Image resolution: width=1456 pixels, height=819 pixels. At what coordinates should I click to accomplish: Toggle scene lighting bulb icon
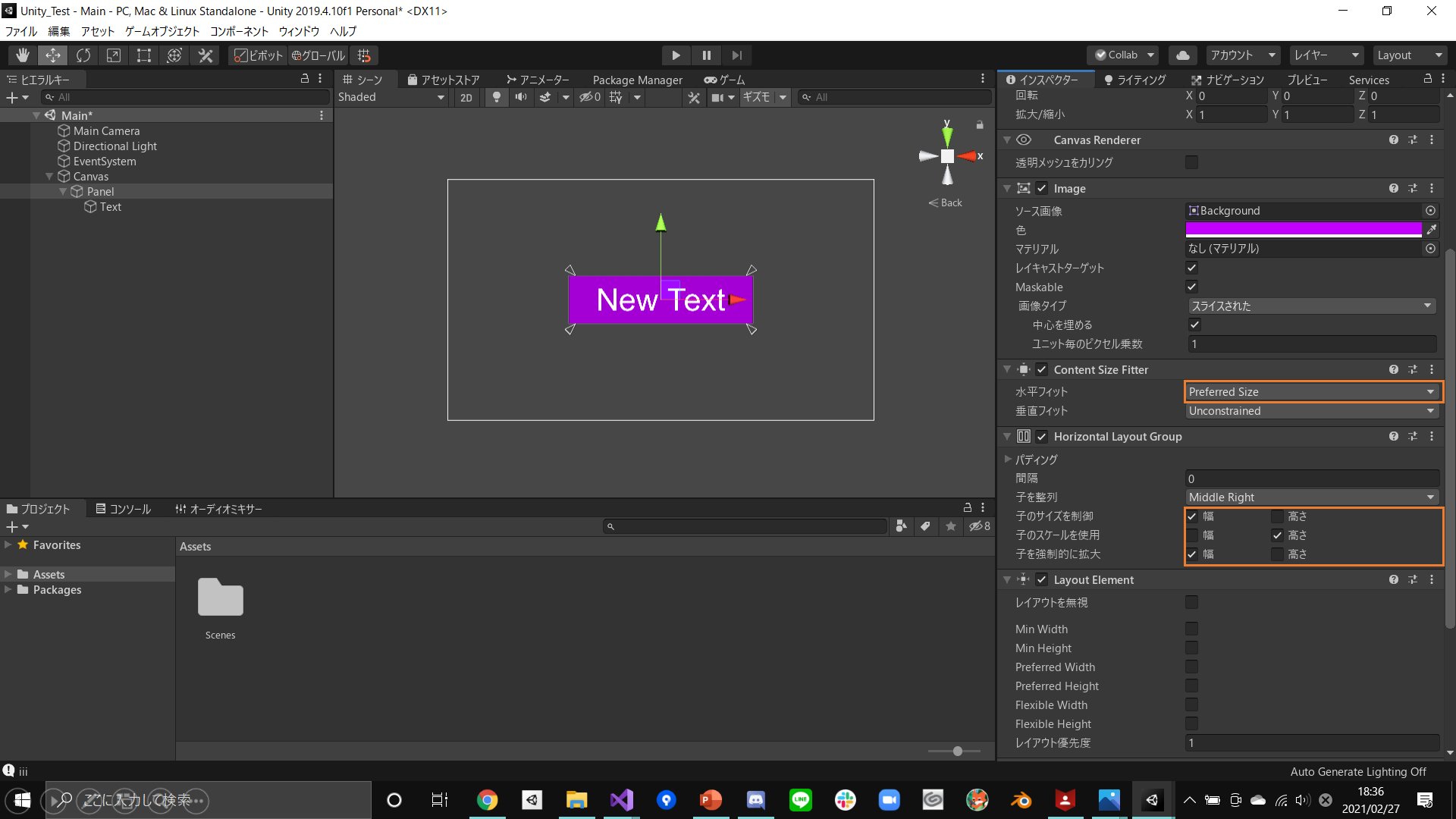497,97
